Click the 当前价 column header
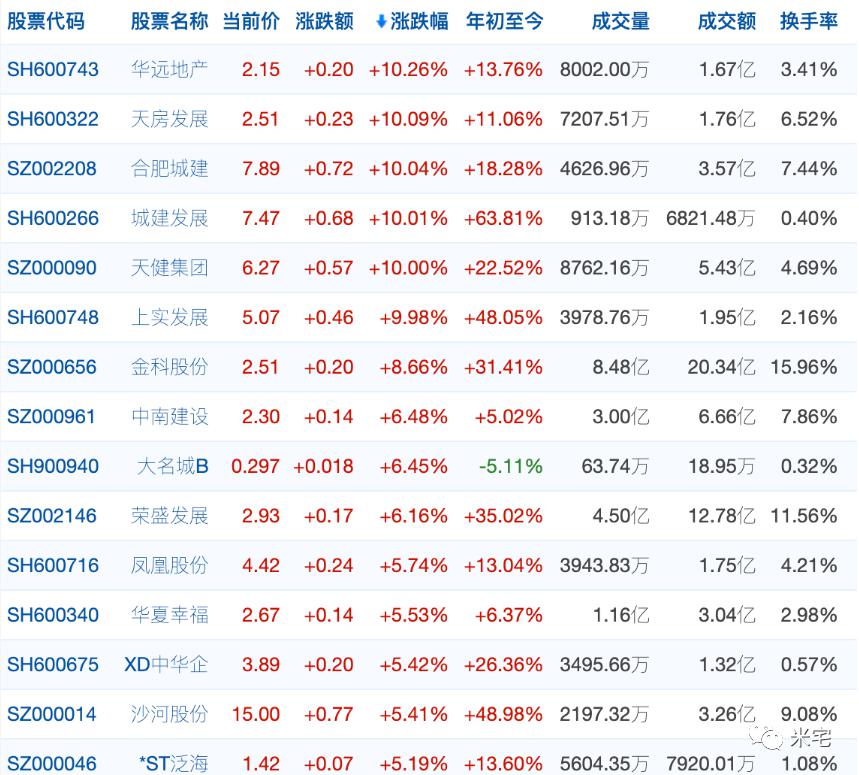 pos(251,21)
